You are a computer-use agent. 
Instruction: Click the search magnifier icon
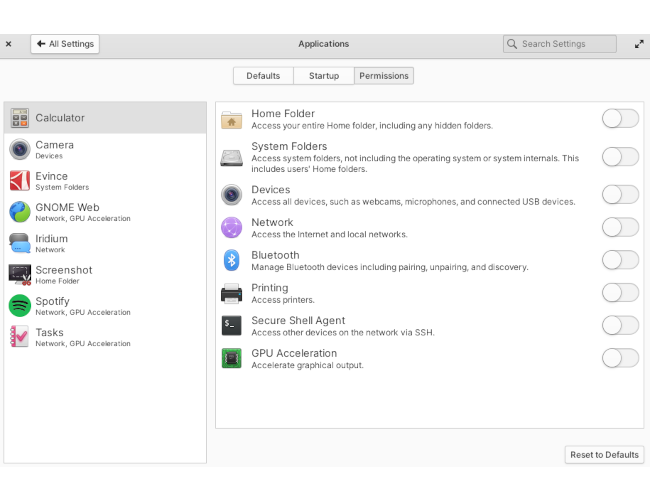[512, 44]
